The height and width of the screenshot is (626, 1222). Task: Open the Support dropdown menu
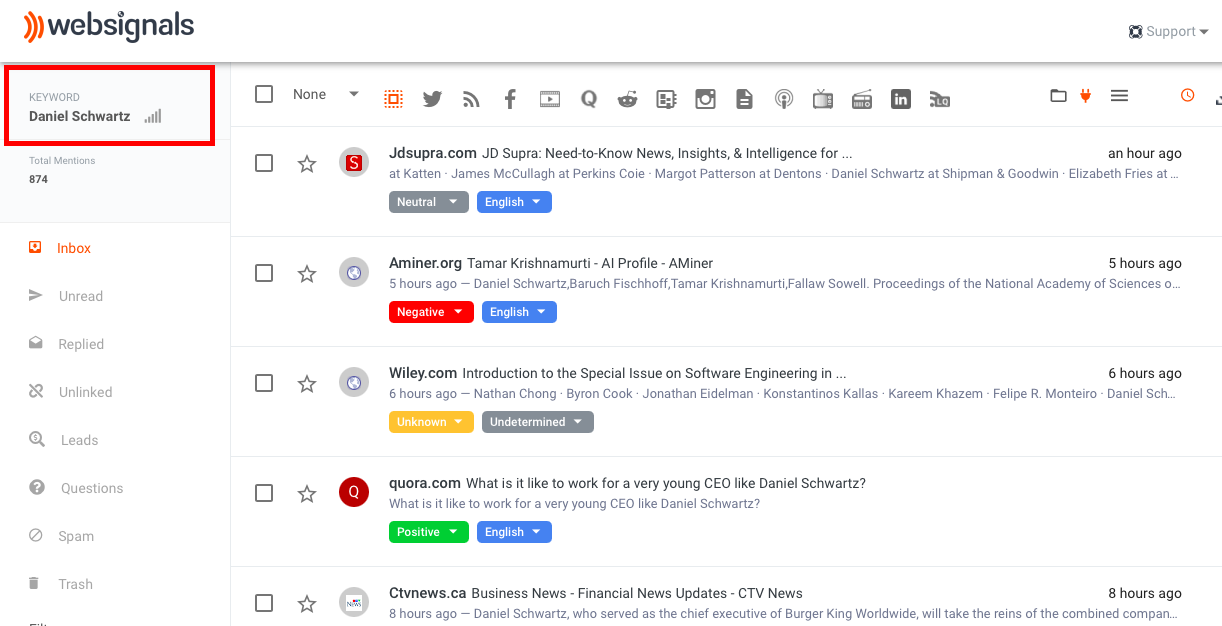pos(1168,31)
